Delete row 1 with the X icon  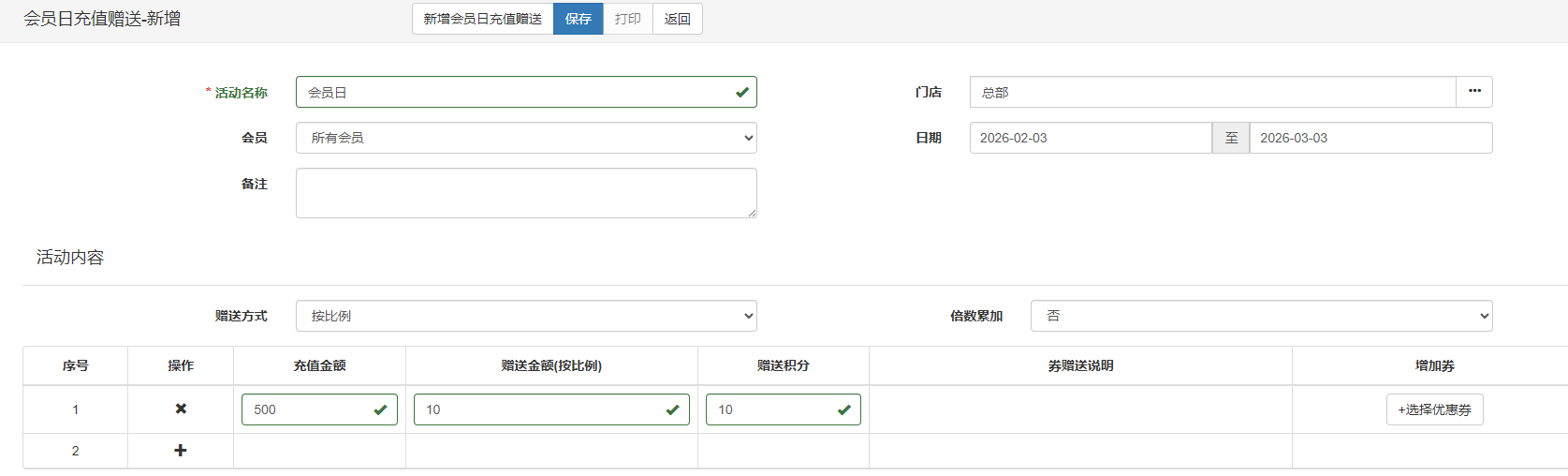181,409
